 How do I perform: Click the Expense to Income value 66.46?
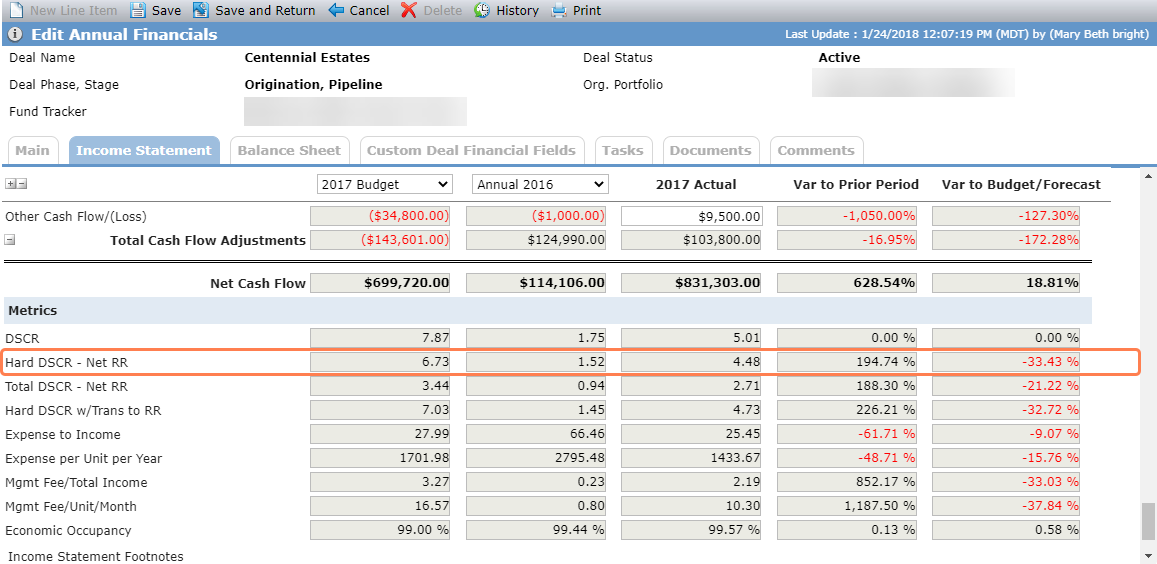[536, 434]
